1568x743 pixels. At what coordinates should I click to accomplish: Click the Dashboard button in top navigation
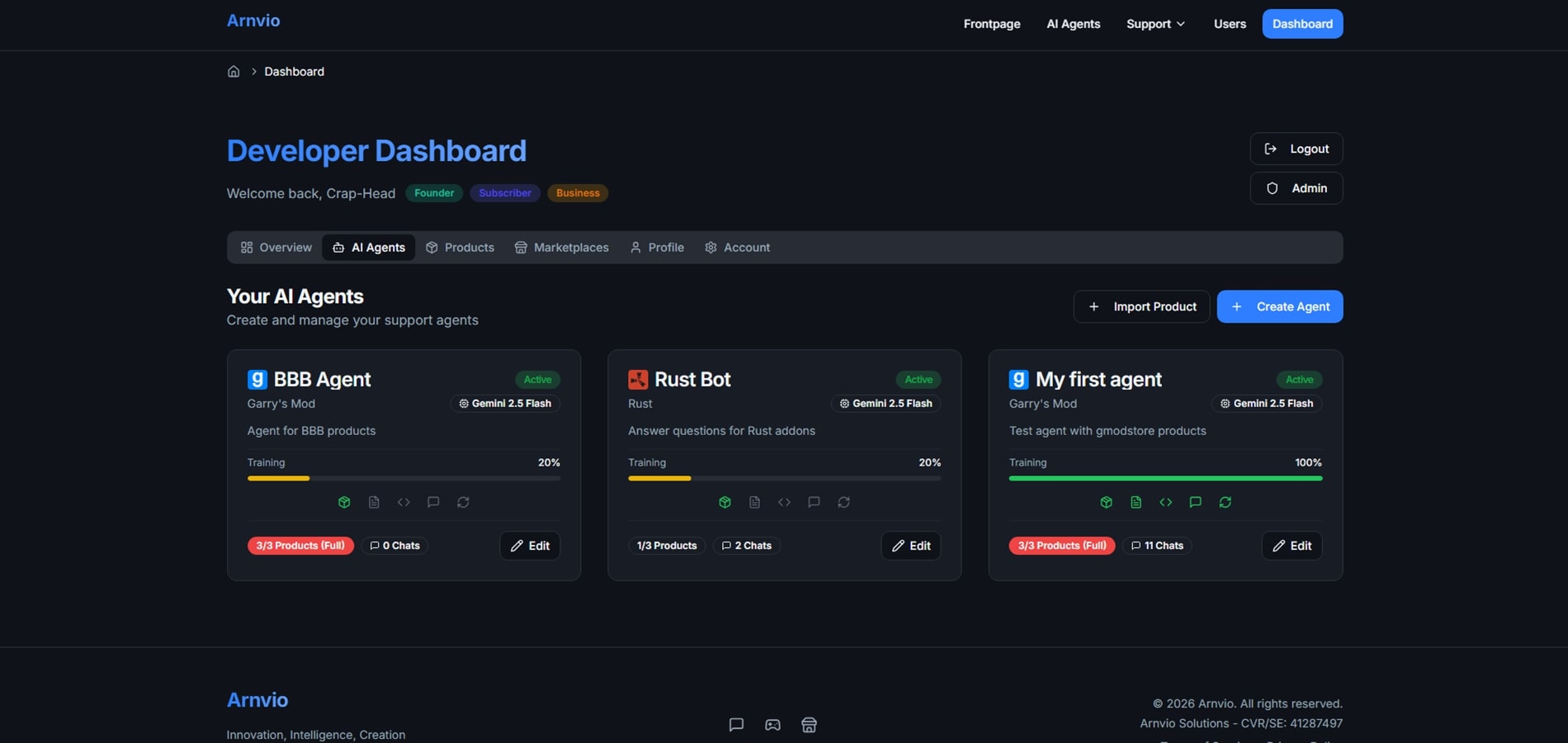(x=1302, y=24)
